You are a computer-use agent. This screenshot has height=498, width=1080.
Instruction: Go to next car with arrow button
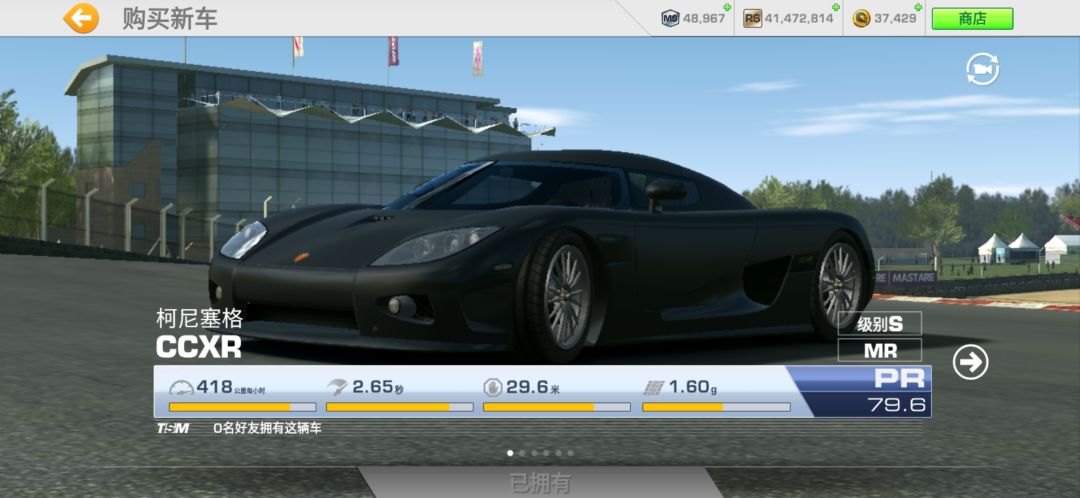970,362
